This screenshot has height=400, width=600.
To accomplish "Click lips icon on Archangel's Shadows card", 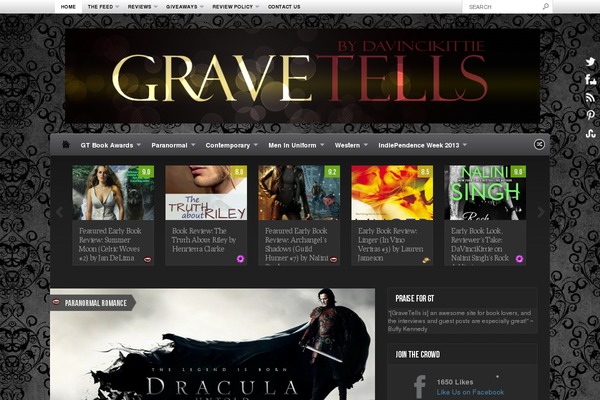I will [333, 260].
